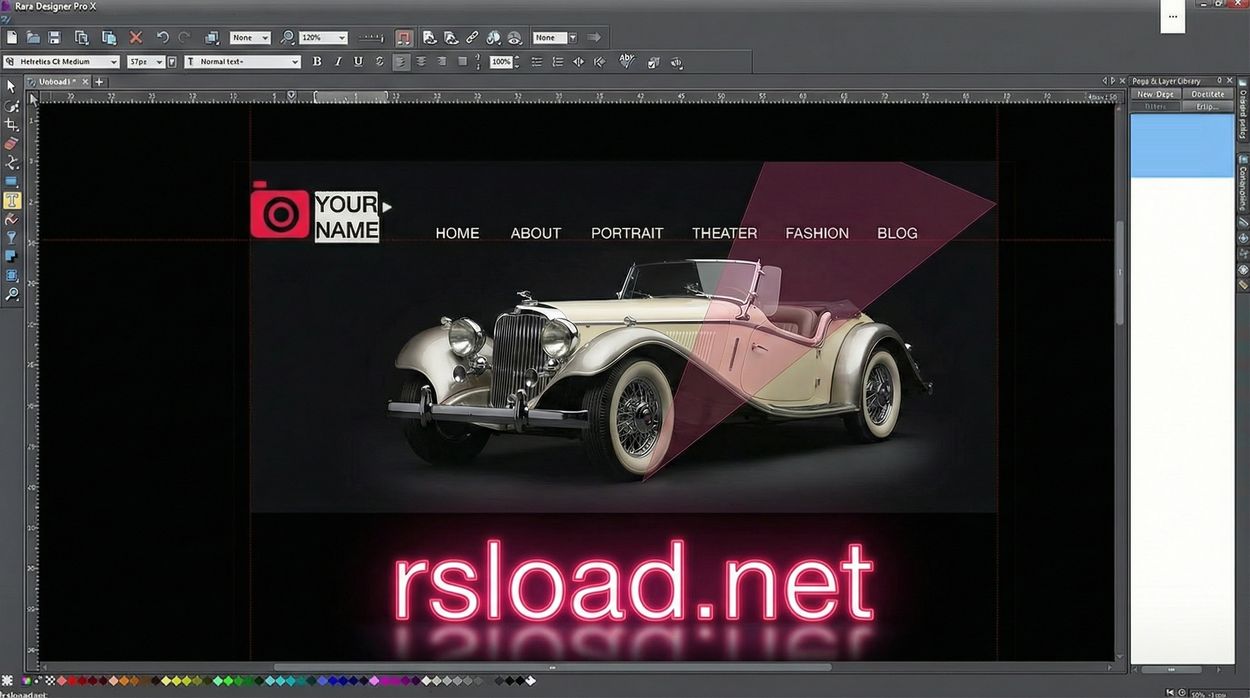This screenshot has width=1250, height=698.
Task: Click the horizontal scrollbar under the canvas
Action: tap(553, 666)
